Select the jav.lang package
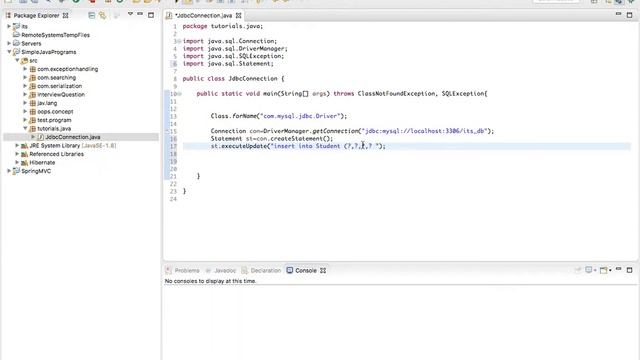 point(47,103)
